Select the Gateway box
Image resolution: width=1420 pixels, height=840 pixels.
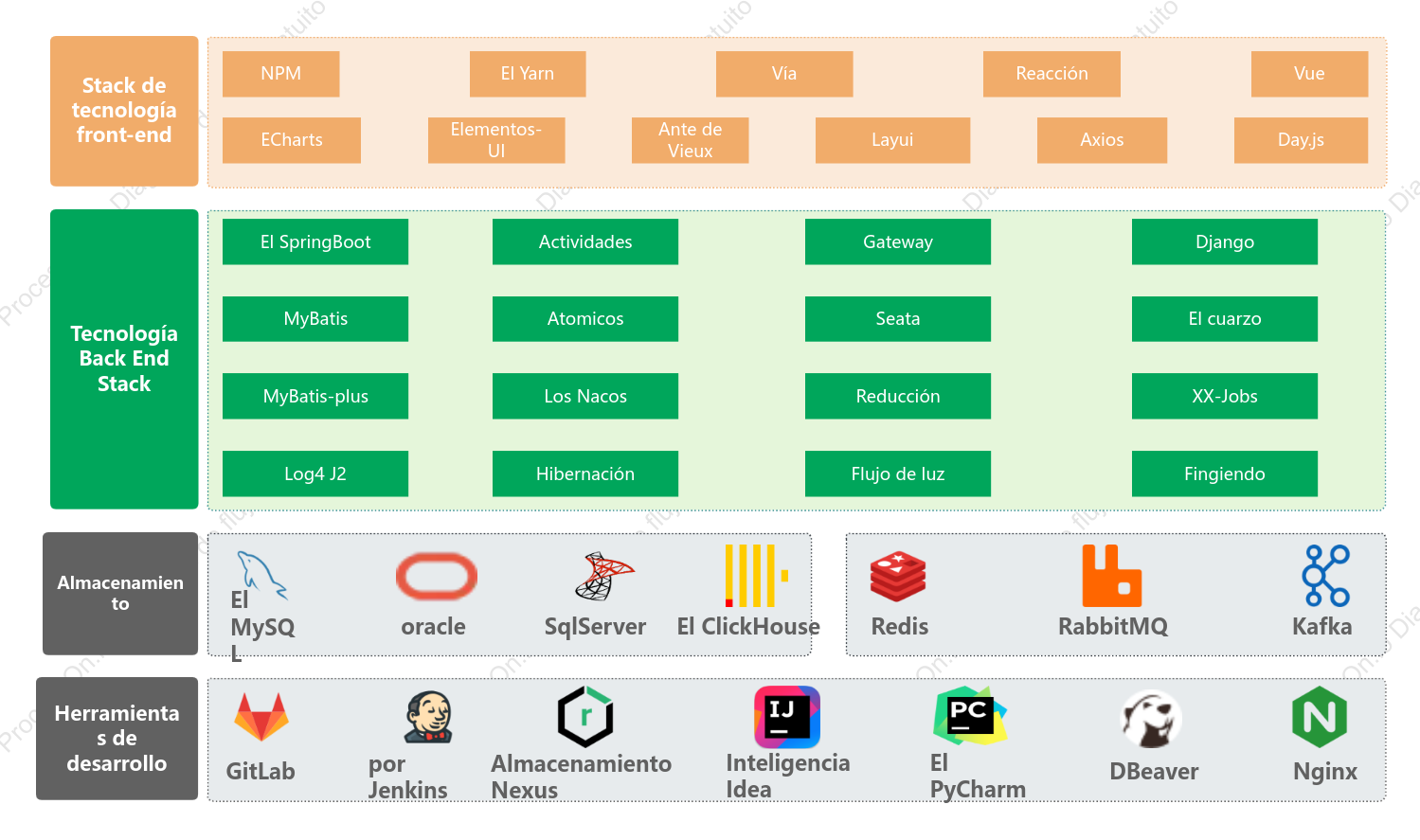898,241
